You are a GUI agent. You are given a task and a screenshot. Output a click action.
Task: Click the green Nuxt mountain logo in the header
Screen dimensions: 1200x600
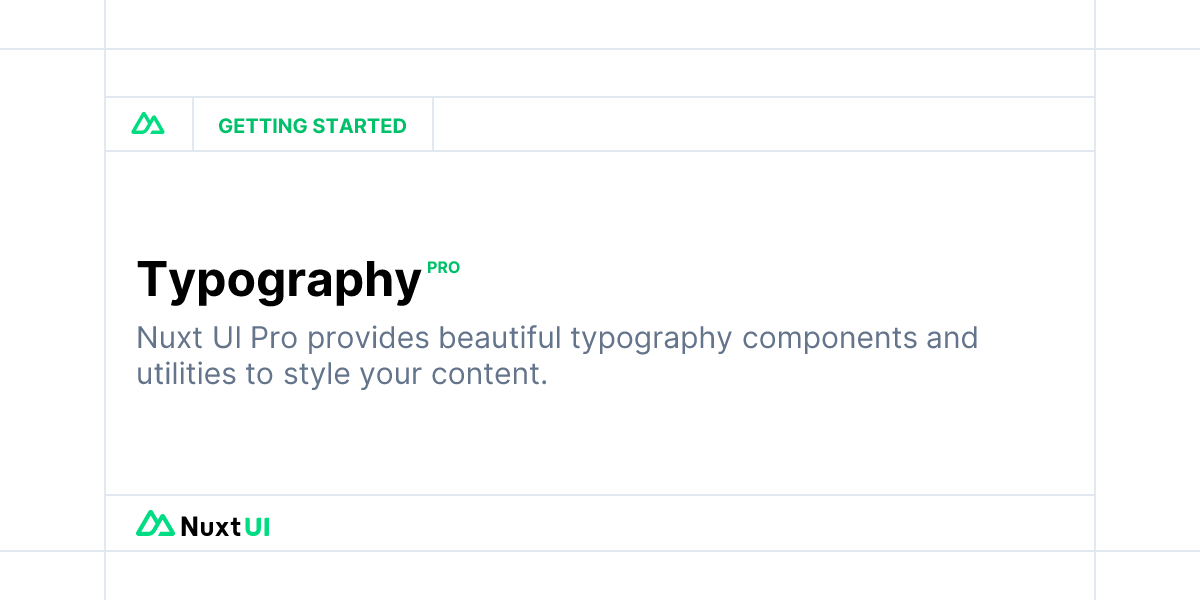(148, 124)
